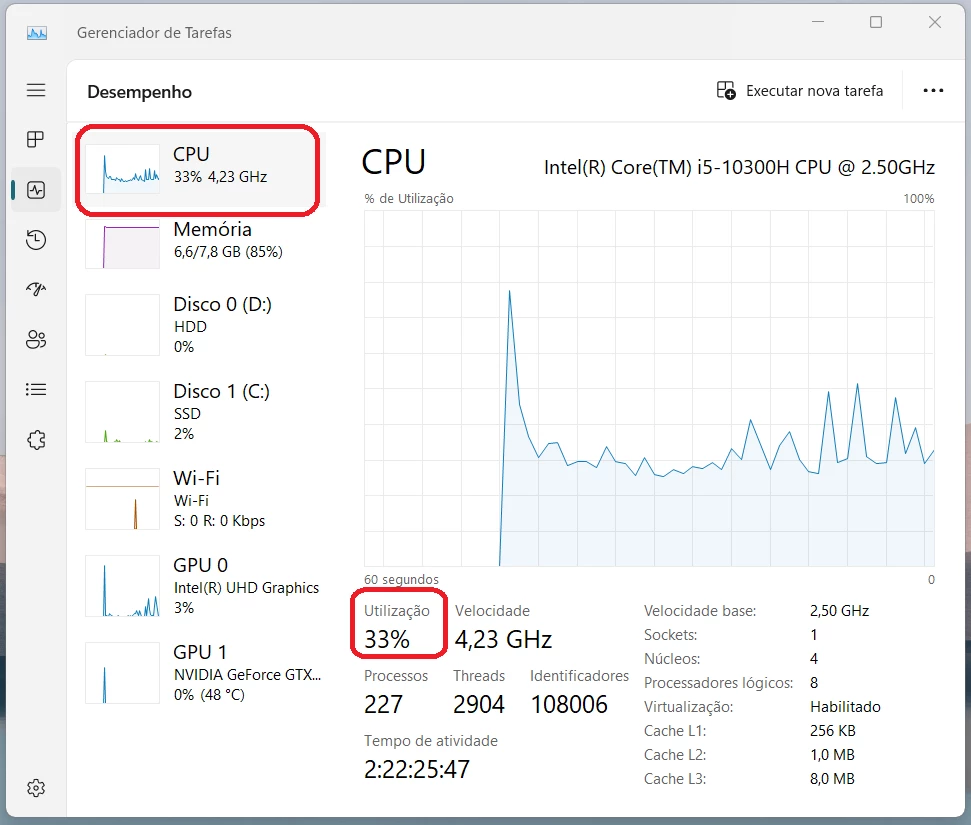The height and width of the screenshot is (825, 971).
Task: Select Disco 0 (D:) HDD entry
Action: pos(203,324)
